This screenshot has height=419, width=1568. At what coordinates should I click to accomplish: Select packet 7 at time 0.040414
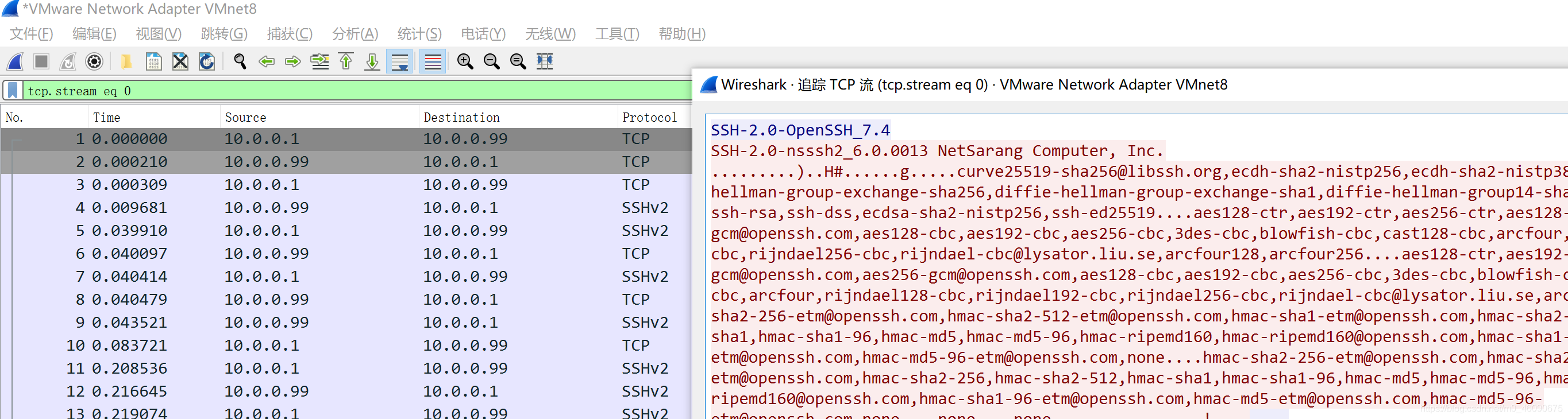[347, 277]
